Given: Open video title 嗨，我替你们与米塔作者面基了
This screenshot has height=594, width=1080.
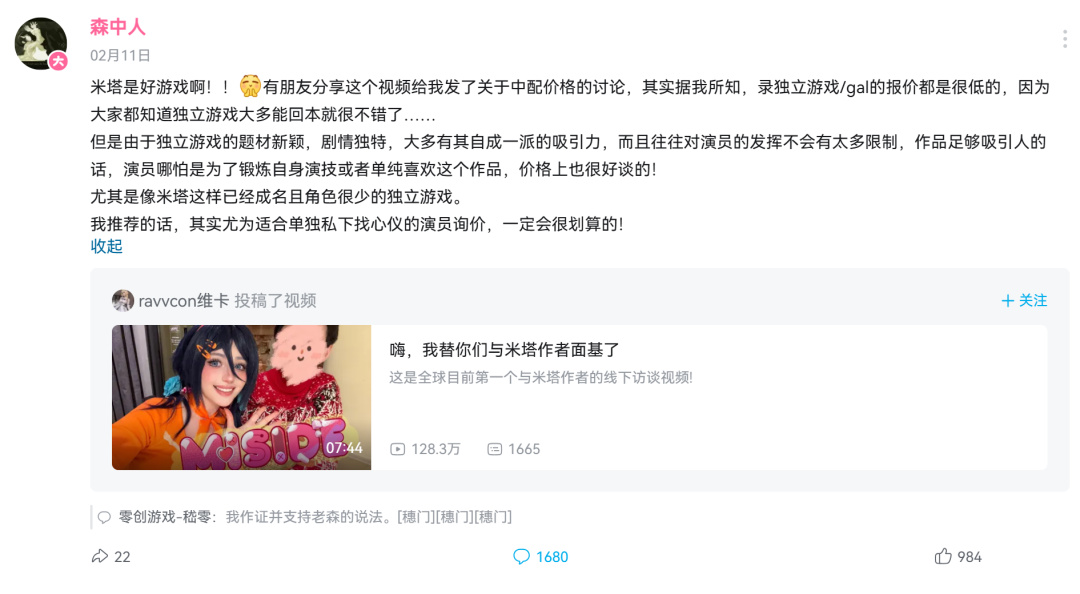Looking at the screenshot, I should point(504,350).
